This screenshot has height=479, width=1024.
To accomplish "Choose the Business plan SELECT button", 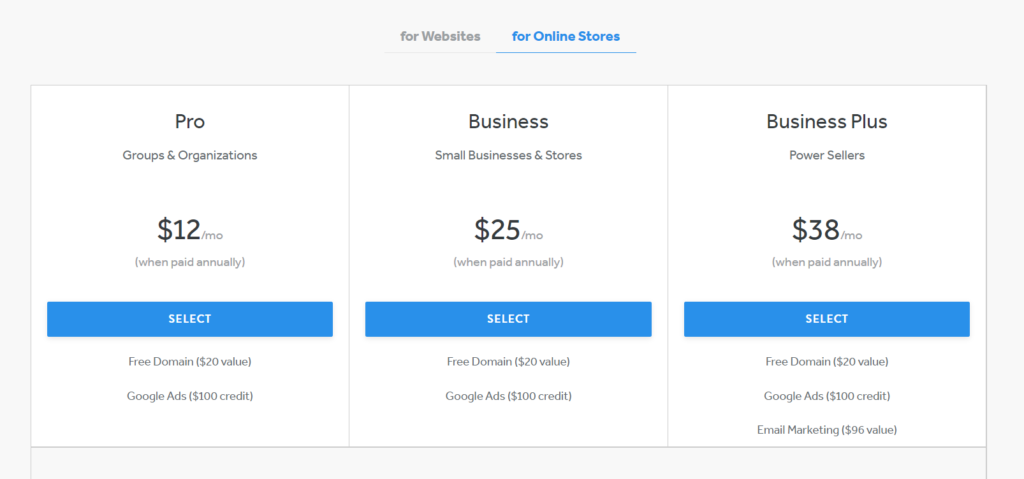I will tap(508, 319).
